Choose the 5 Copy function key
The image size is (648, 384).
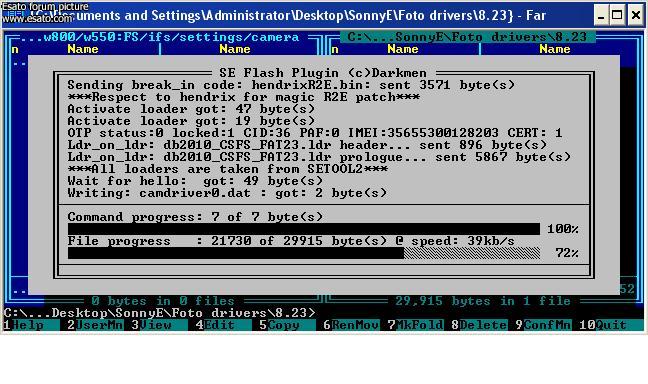[287, 325]
